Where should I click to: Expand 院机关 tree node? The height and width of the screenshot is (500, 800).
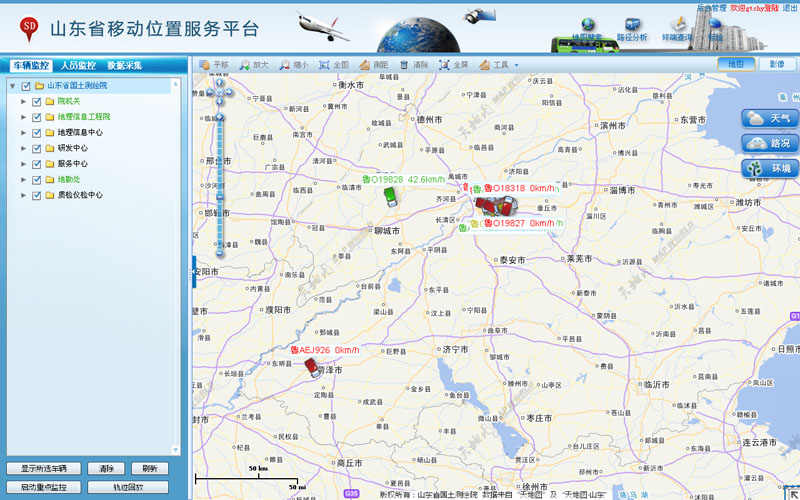click(x=23, y=102)
